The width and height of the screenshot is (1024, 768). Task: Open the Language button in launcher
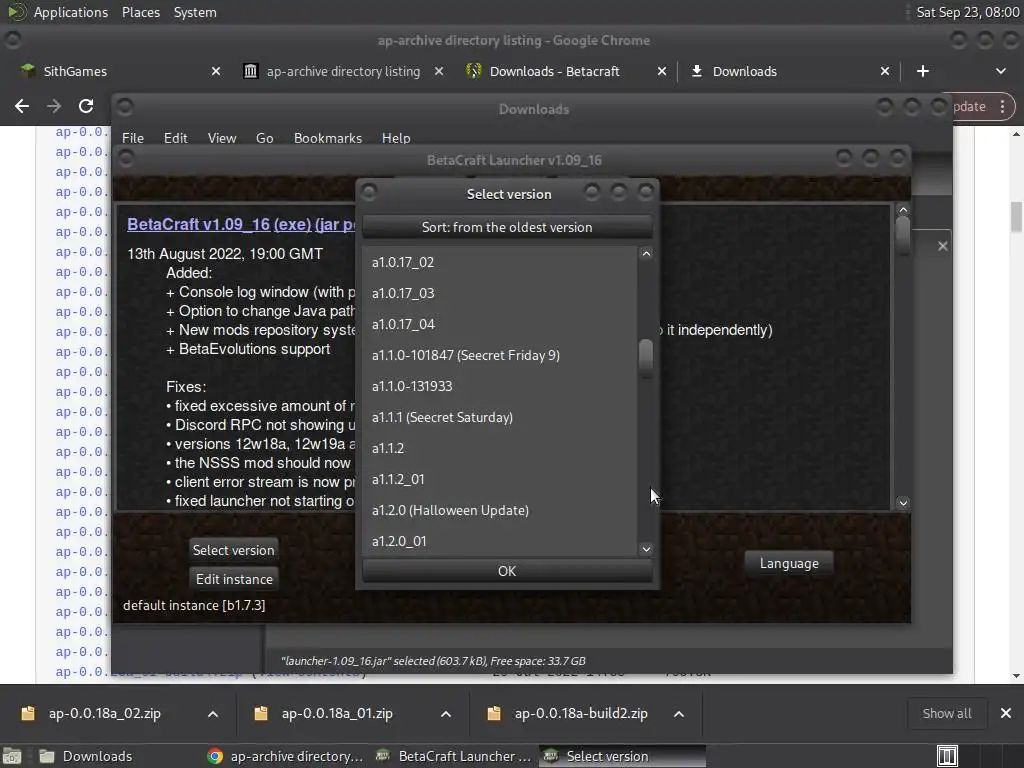click(789, 563)
